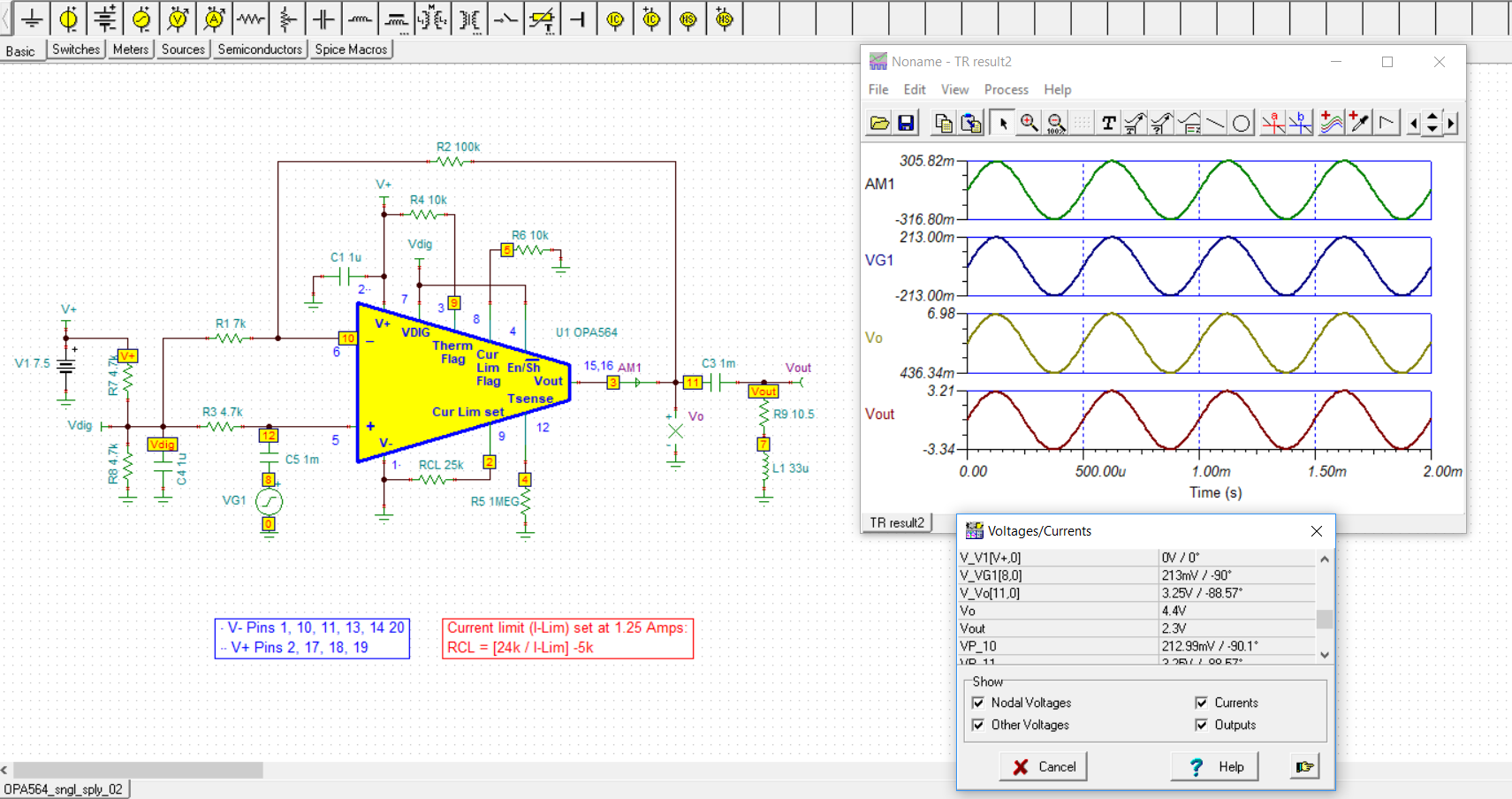
Task: Click the VP_10 row in list
Action: 1137,646
